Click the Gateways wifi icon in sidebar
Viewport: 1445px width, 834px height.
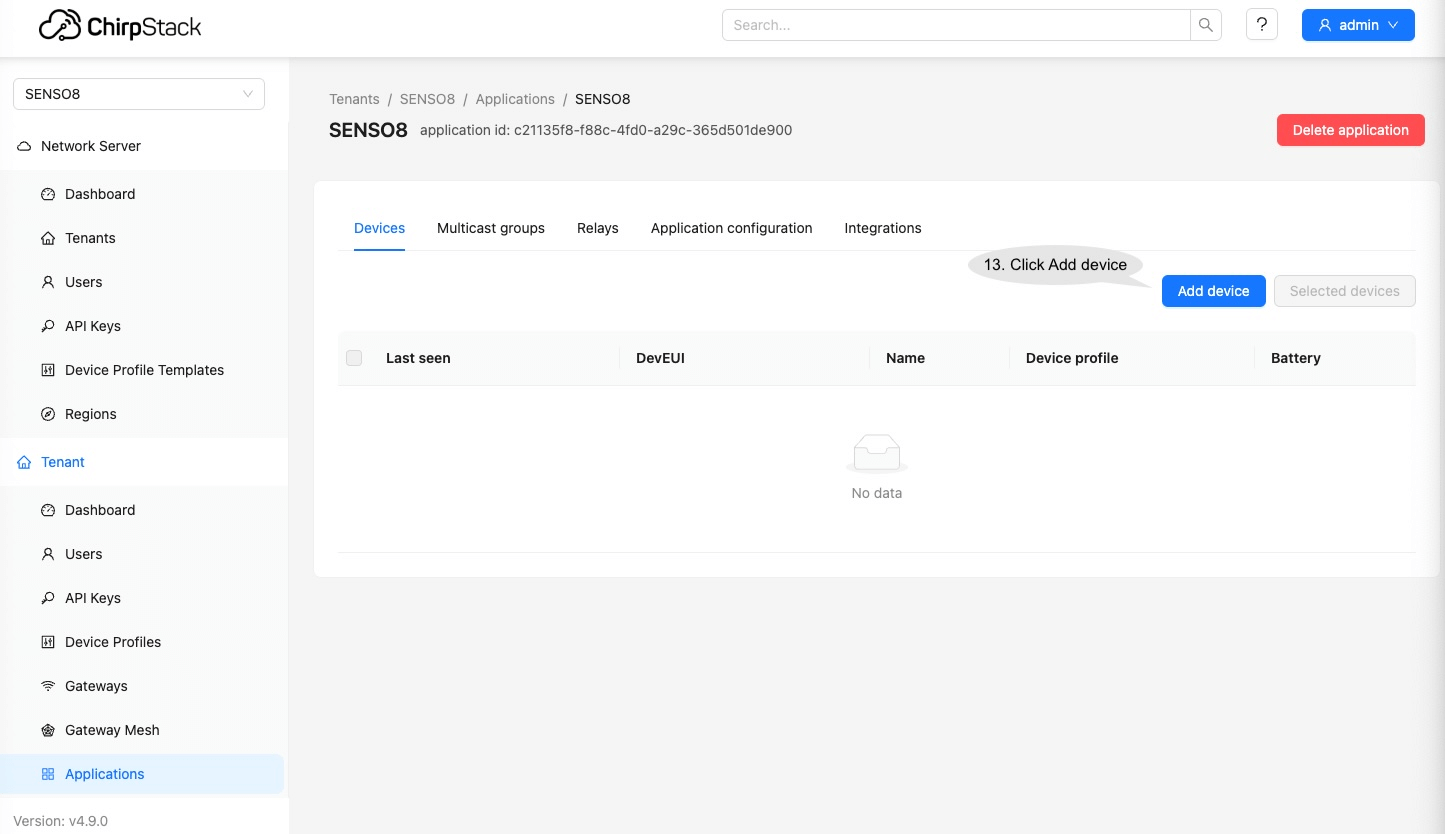(48, 686)
